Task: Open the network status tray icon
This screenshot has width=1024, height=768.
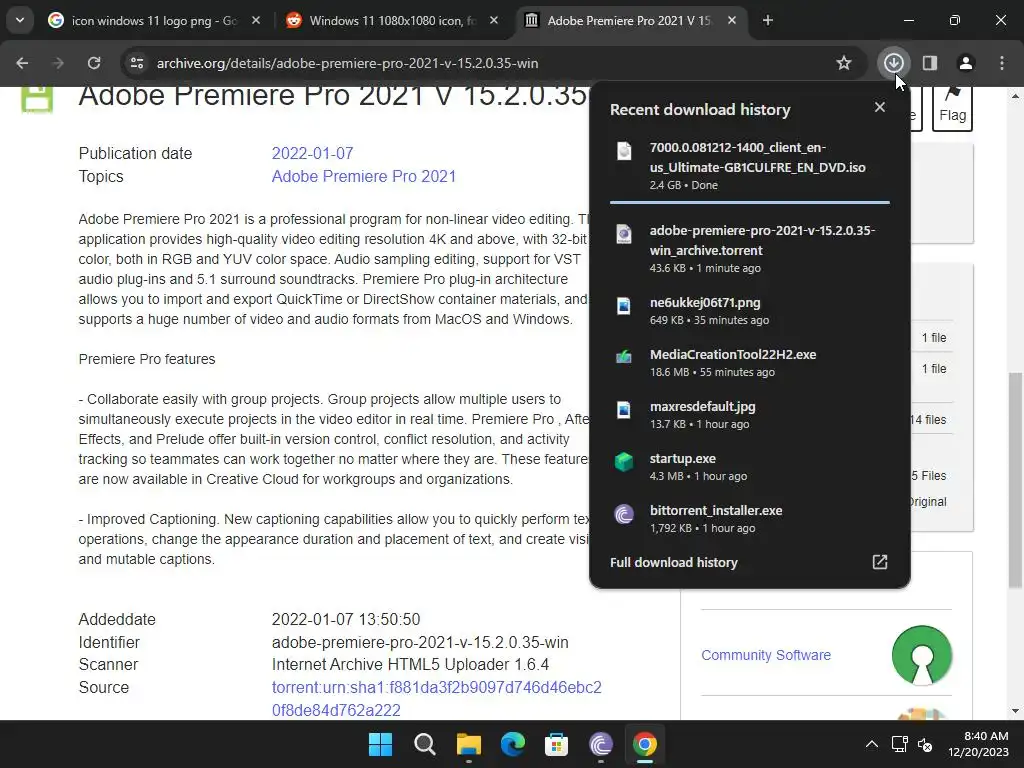Action: (x=899, y=744)
